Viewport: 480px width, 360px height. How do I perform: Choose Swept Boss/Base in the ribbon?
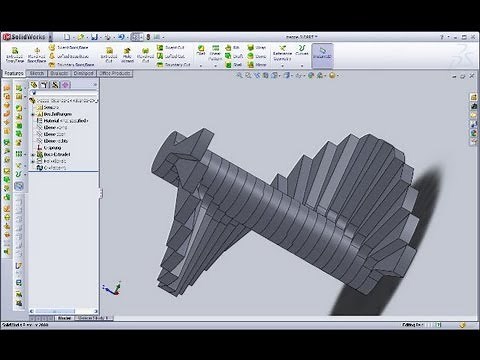tap(69, 48)
